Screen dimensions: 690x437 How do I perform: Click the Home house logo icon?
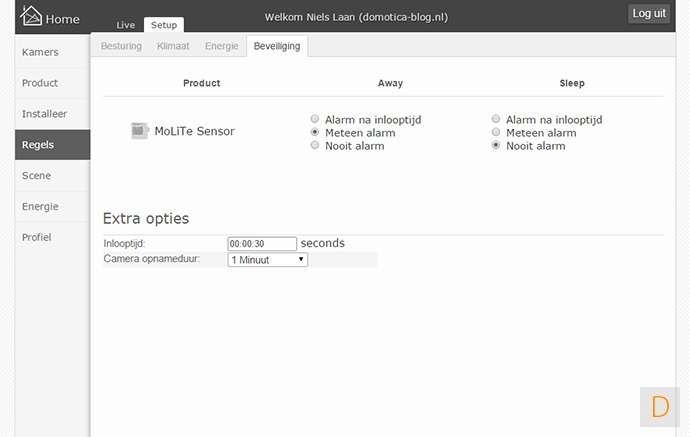click(32, 17)
